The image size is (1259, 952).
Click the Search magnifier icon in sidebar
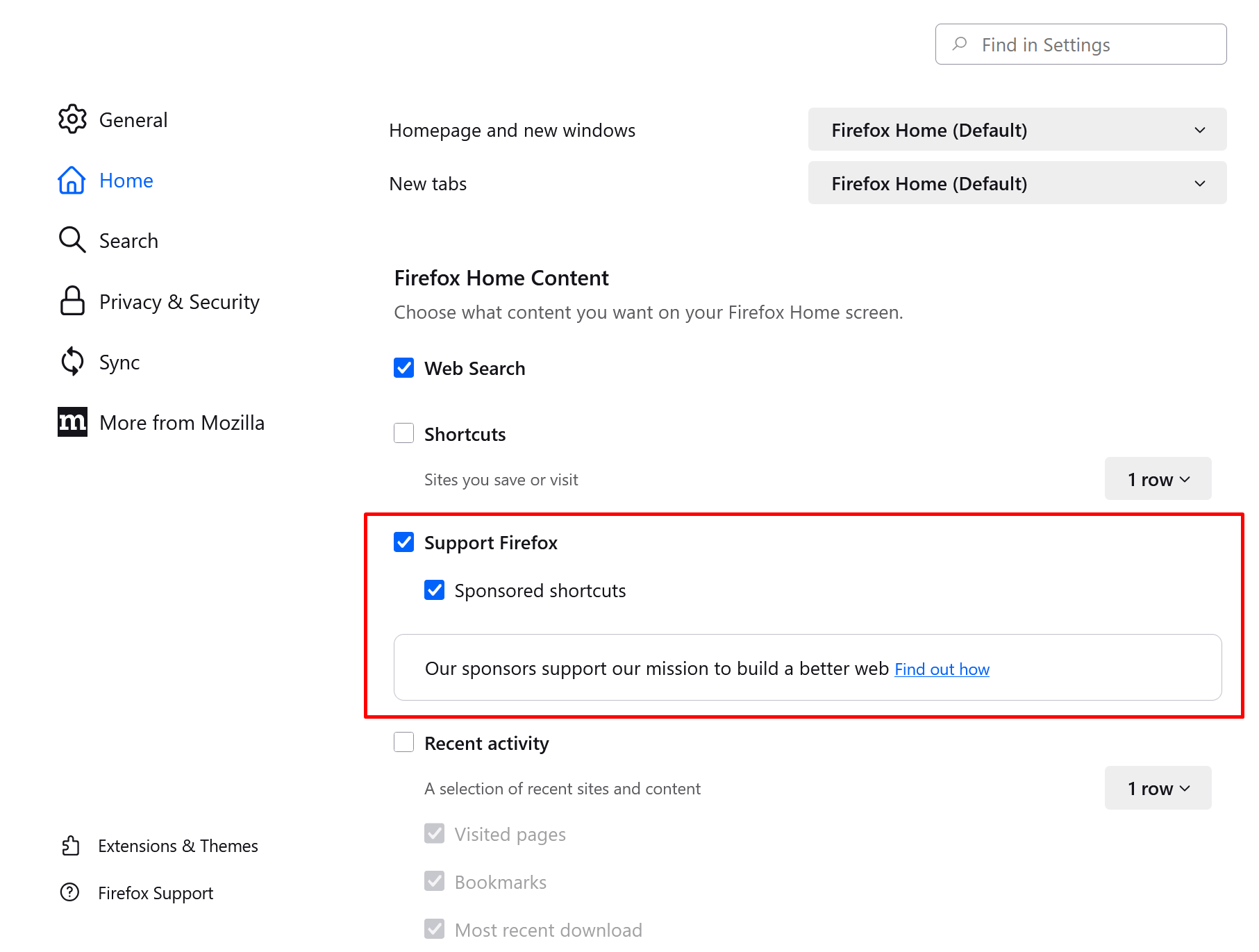72,240
